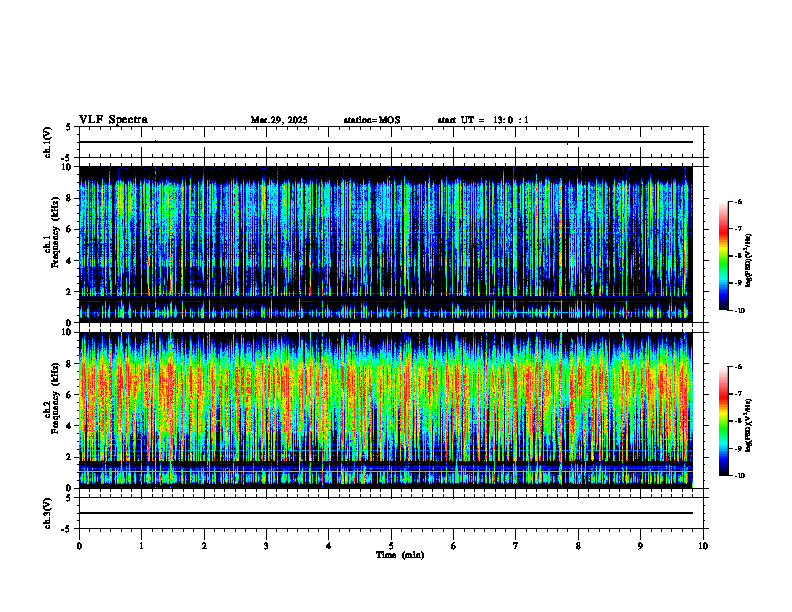Click time axis tick label "1"
This screenshot has width=792, height=612.
pyautogui.click(x=141, y=546)
